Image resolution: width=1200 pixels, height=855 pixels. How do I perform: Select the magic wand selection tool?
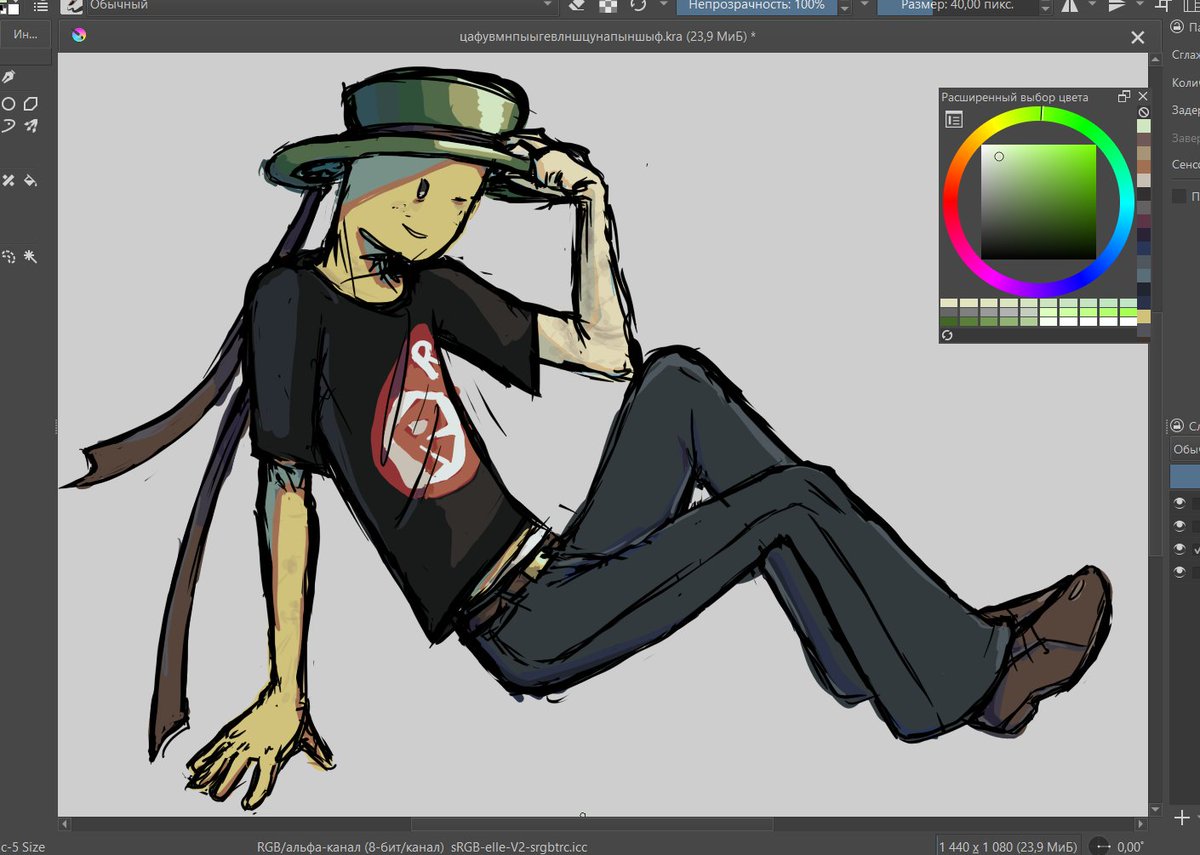(x=31, y=257)
